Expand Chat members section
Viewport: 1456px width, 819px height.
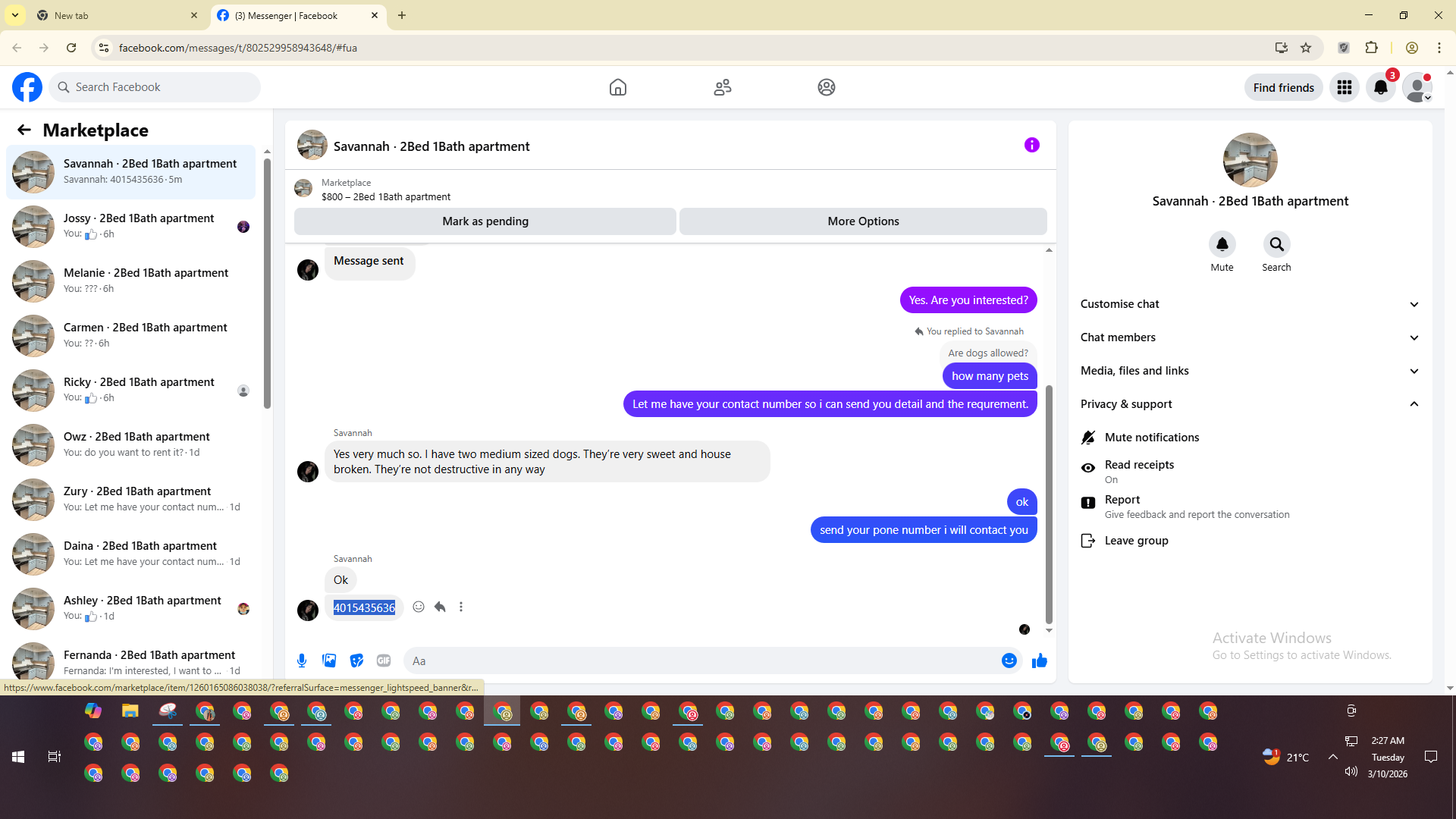[x=1249, y=337]
